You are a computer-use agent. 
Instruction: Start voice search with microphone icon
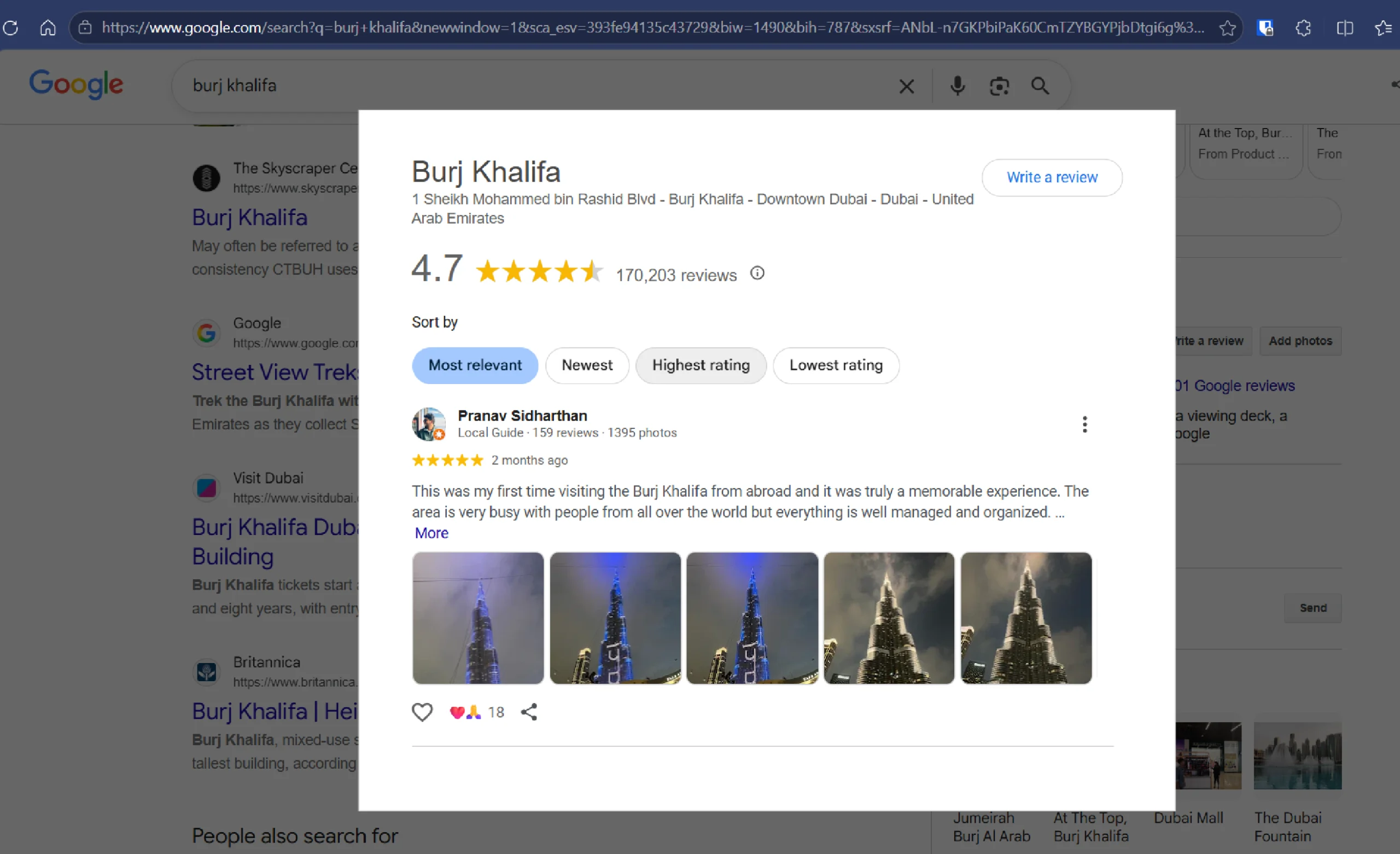(958, 86)
